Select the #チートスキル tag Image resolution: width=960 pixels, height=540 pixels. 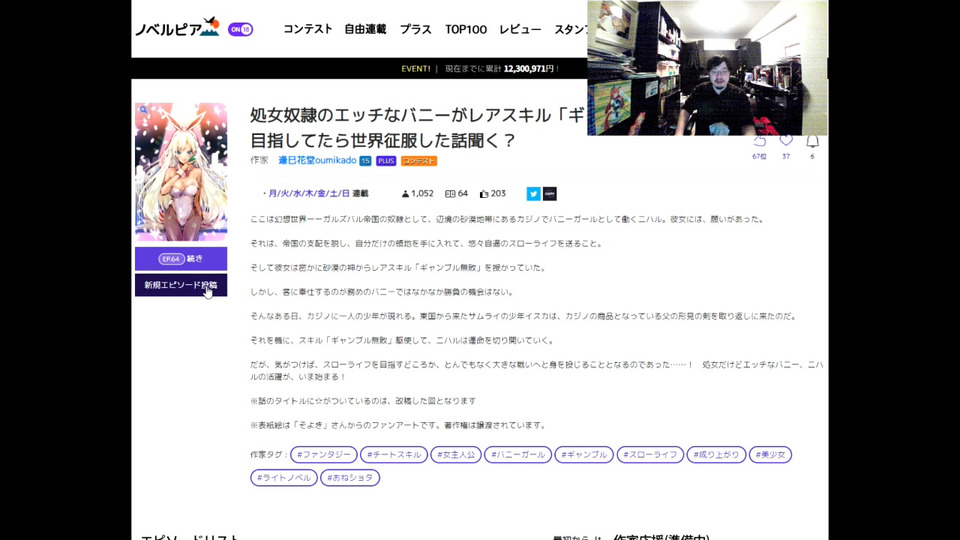click(394, 455)
